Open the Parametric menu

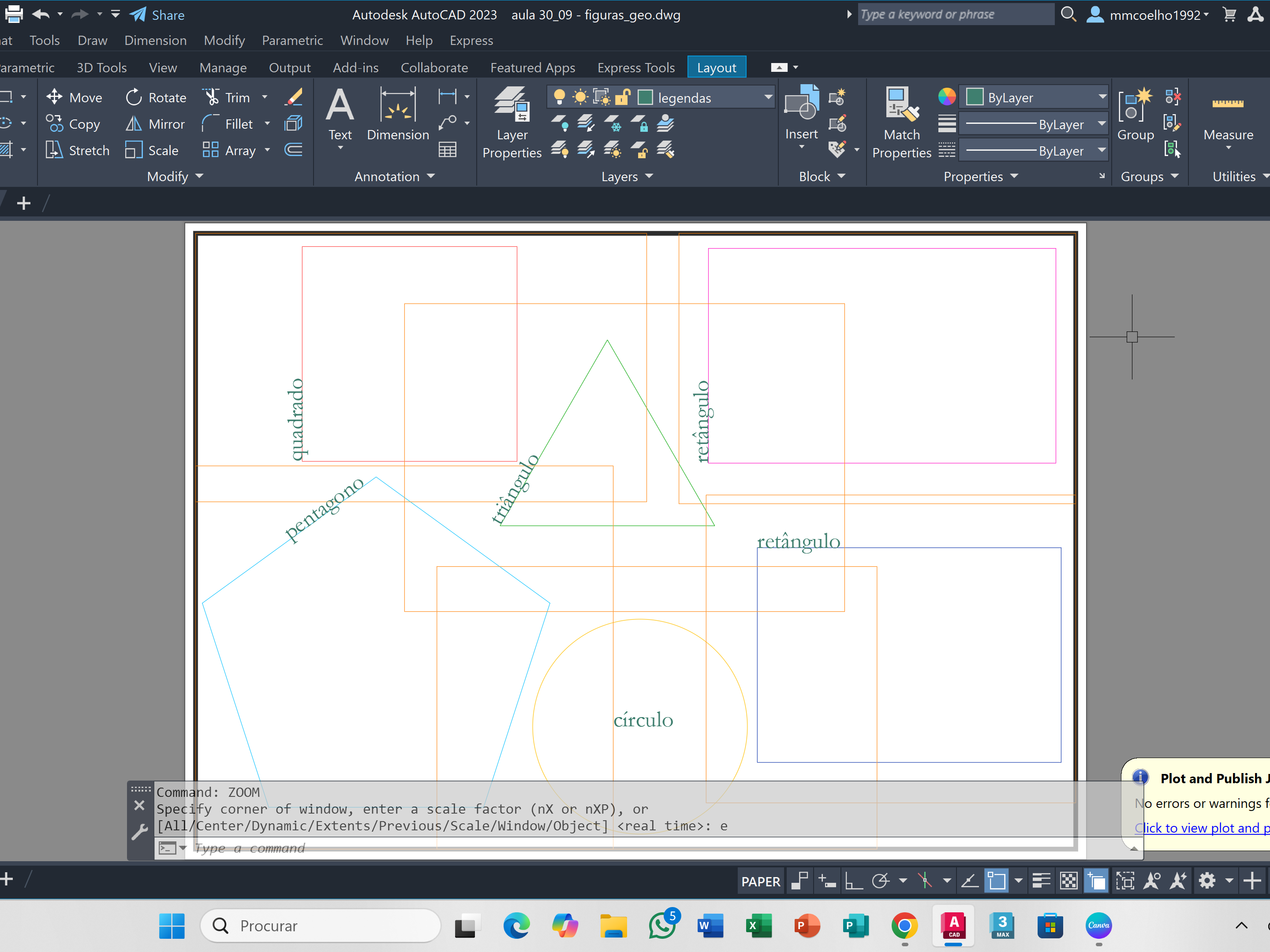click(292, 41)
